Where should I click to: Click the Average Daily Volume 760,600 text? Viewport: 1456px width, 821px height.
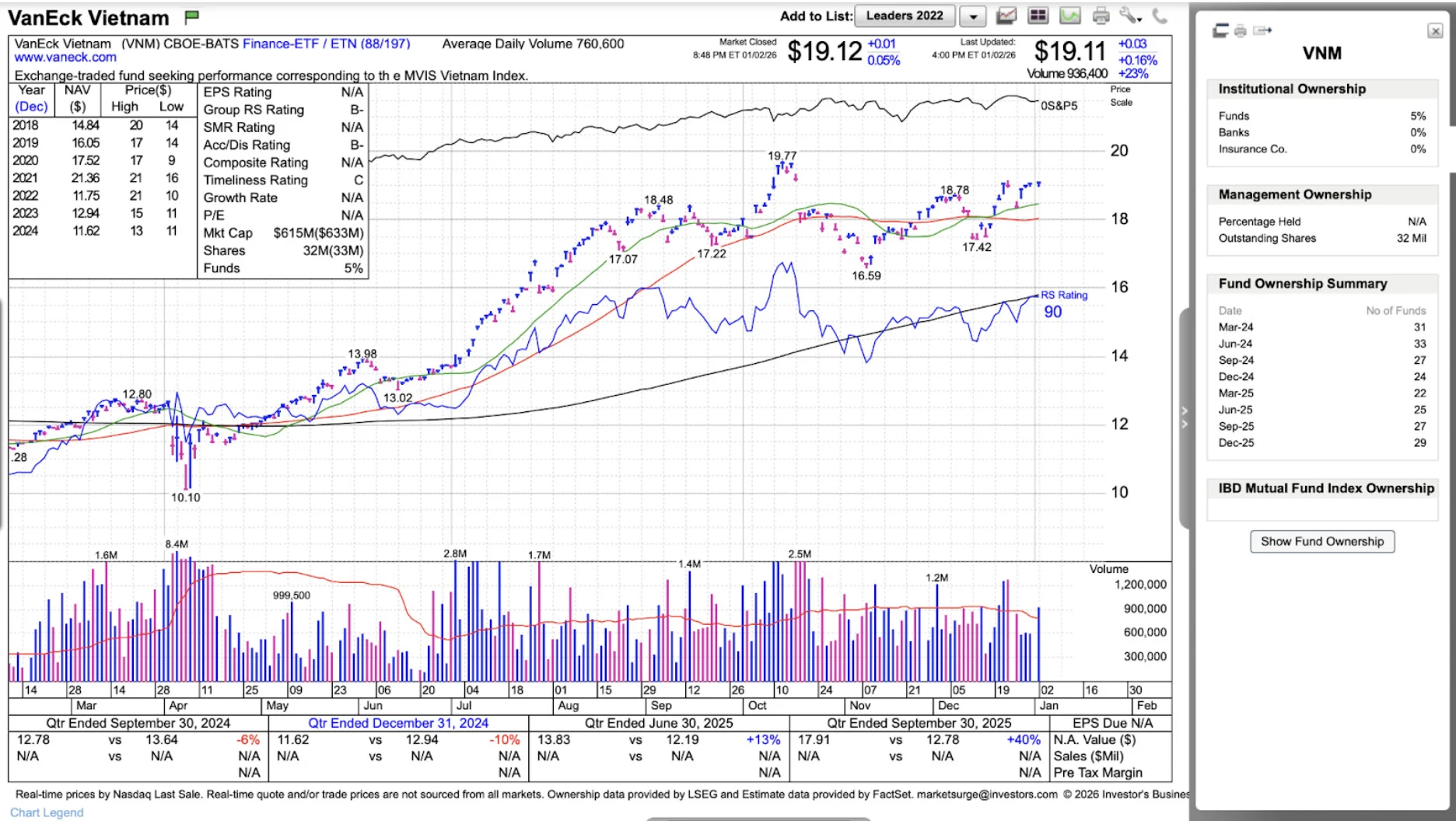pos(533,44)
